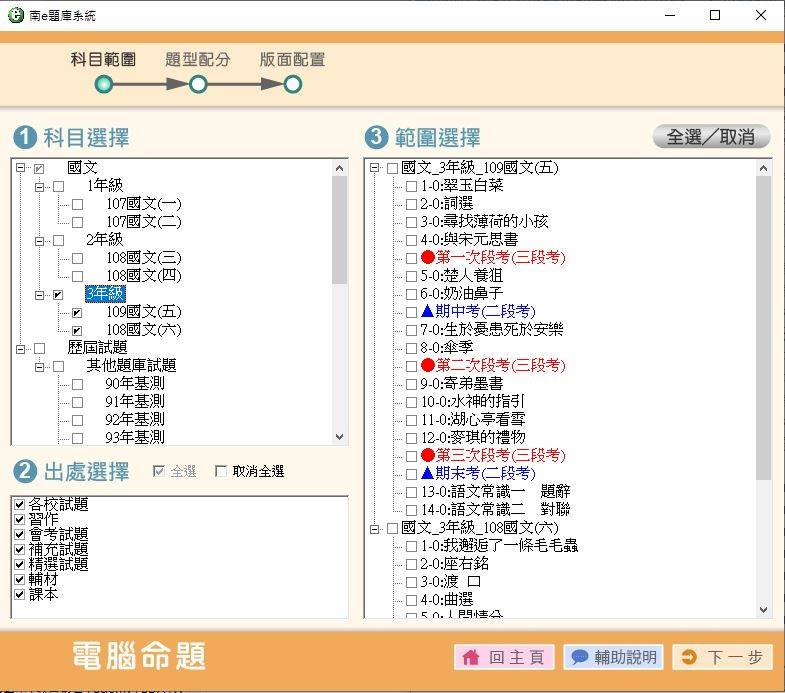Select the 5-0:楚人養狙 row
785x693 pixels.
462,276
